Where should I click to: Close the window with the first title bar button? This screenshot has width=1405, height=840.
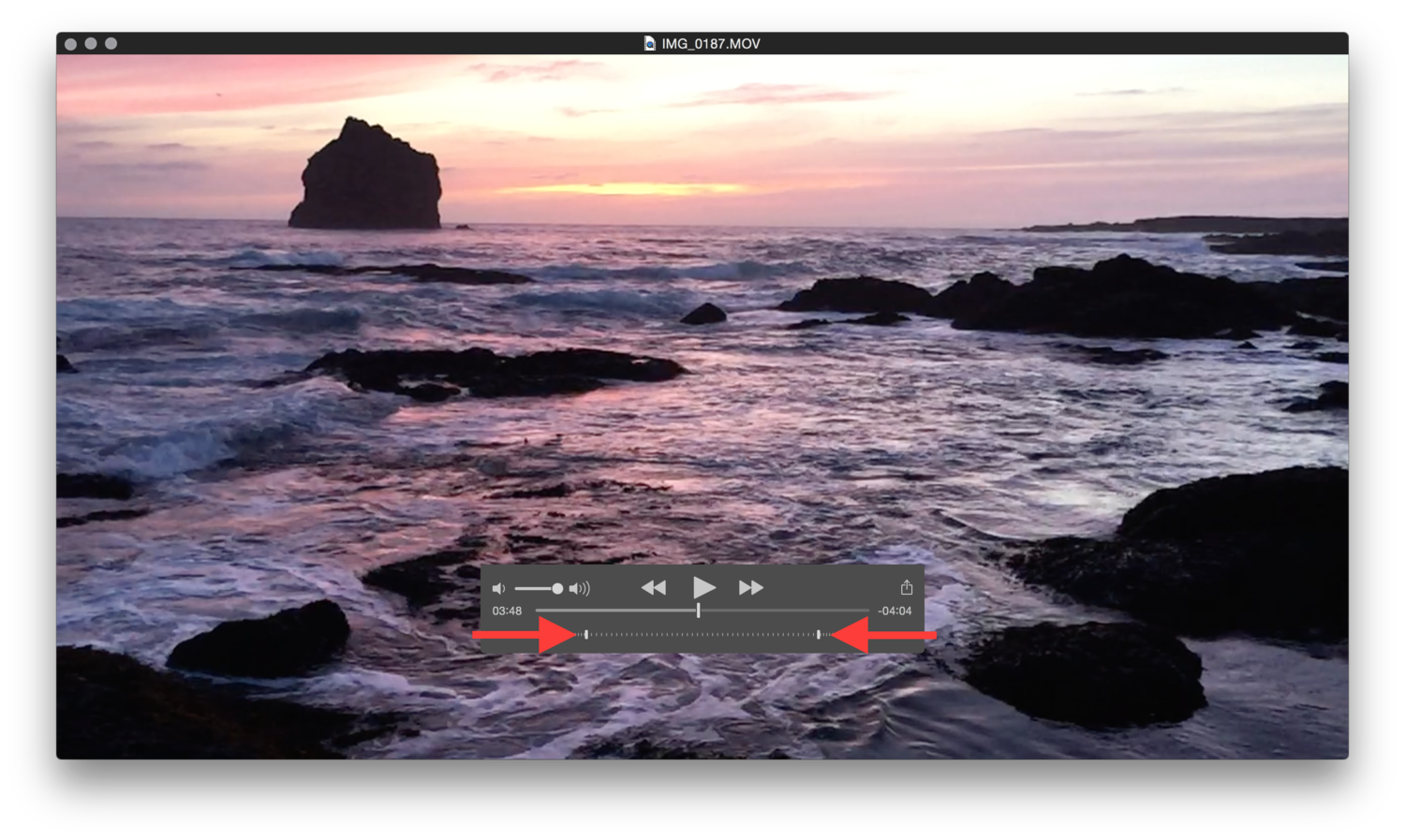71,43
